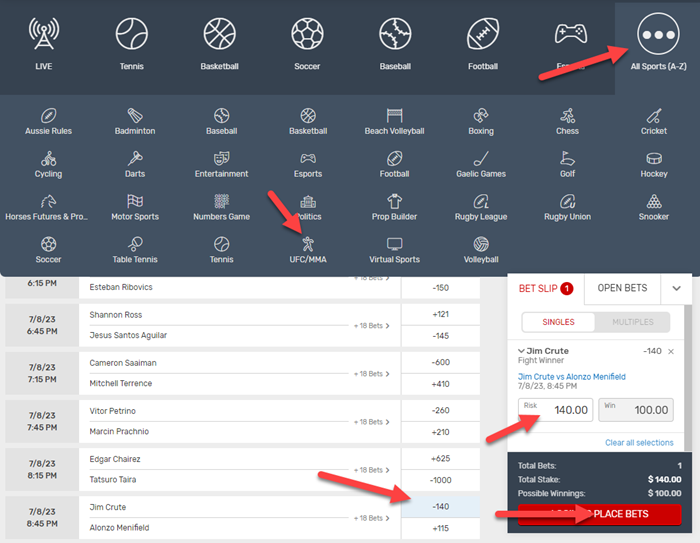Select Jim Crute -140 odds

(440, 506)
